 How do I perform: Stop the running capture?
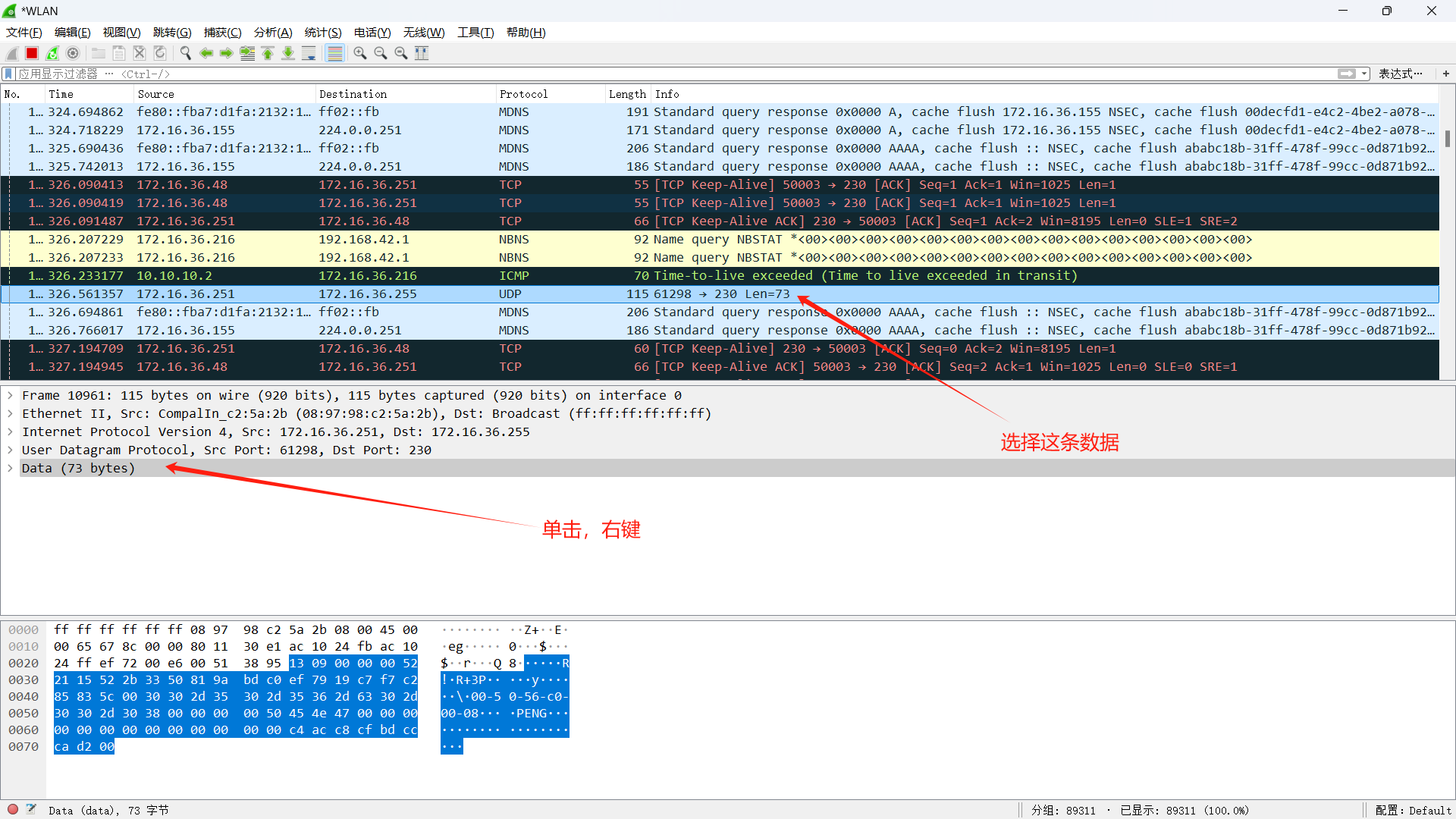click(x=32, y=53)
